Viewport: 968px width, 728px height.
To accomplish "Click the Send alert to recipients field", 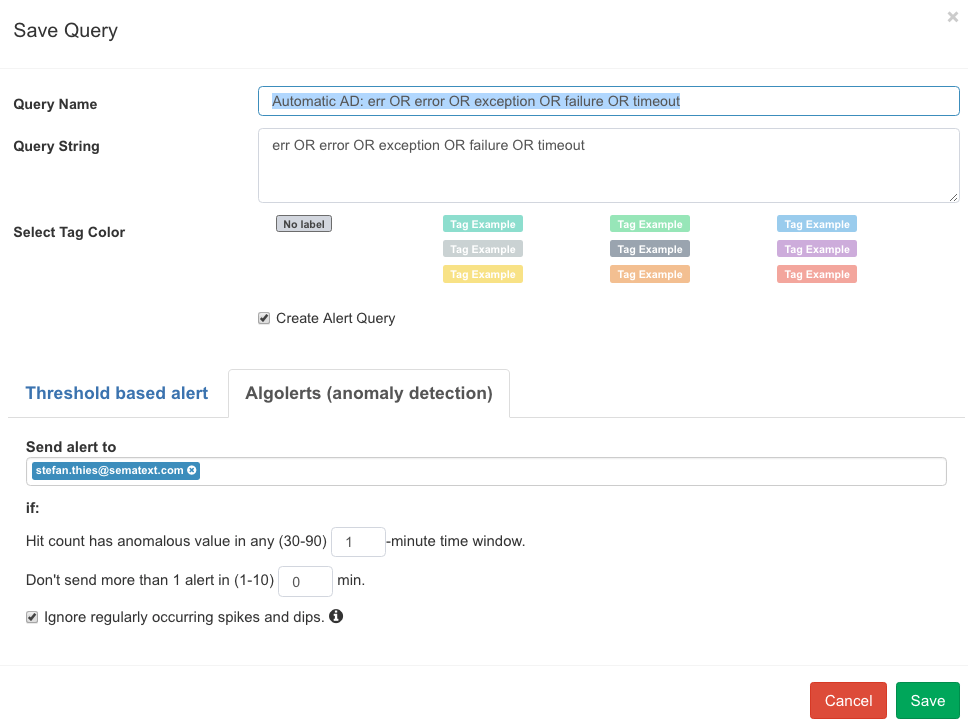I will pyautogui.click(x=486, y=472).
